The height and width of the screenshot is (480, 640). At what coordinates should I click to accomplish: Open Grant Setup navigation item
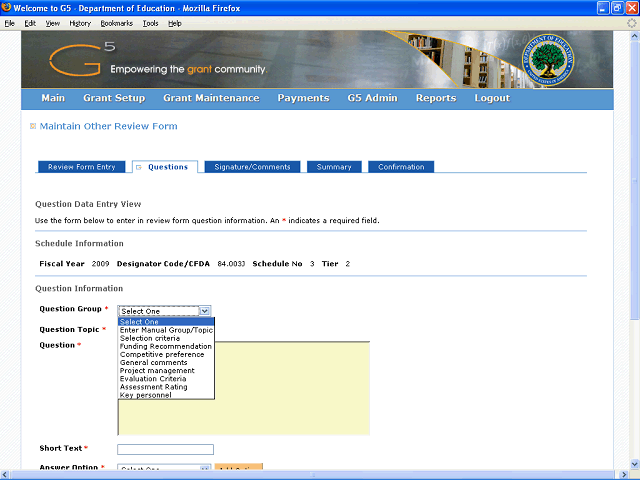[114, 98]
